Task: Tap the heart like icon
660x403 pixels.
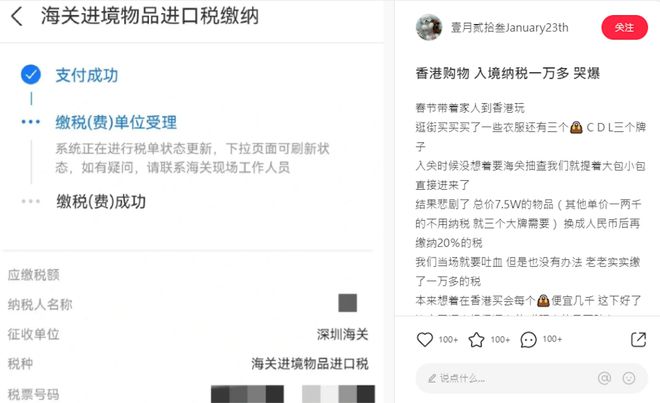Action: point(425,339)
